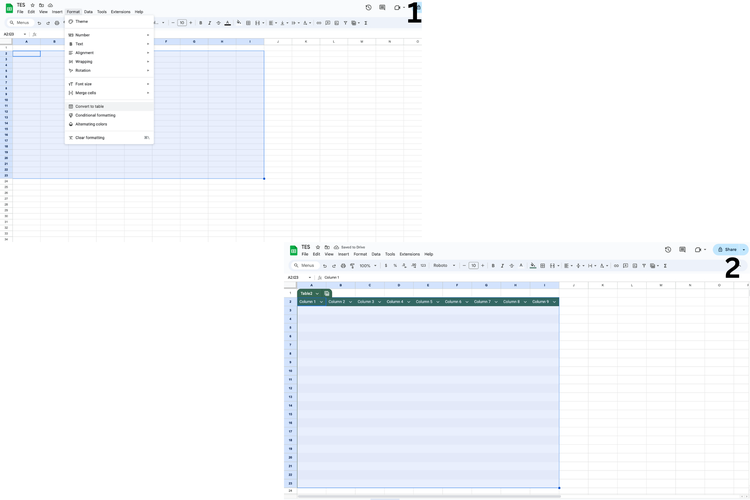
Task: Open the Roboto font family dropdown
Action: [444, 266]
